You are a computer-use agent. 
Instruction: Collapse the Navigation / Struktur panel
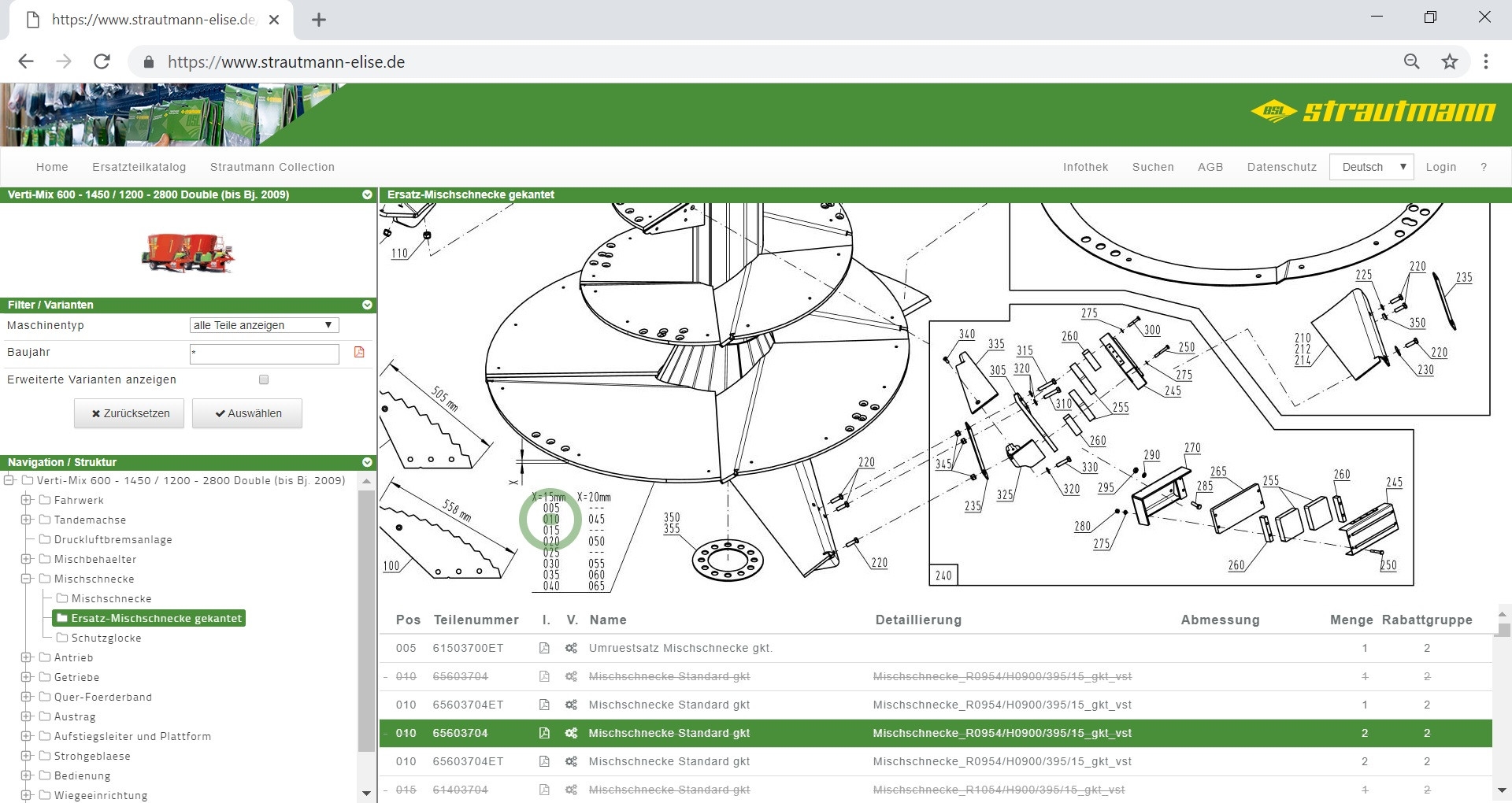(367, 462)
